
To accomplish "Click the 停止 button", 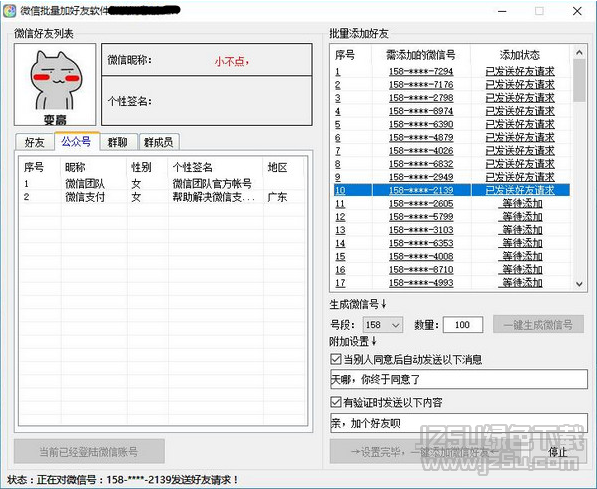I will point(558,452).
